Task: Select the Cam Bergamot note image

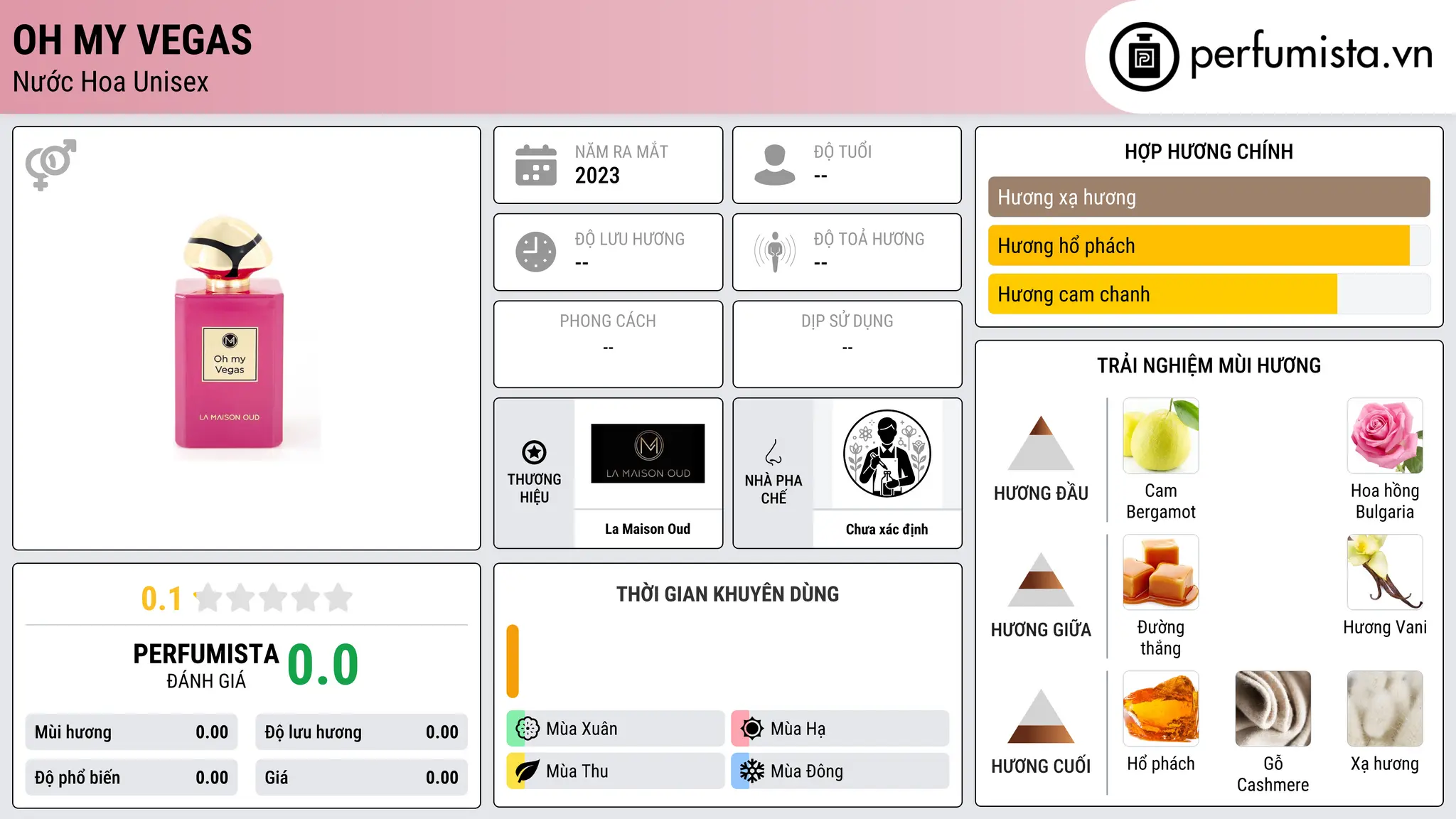Action: pyautogui.click(x=1160, y=436)
